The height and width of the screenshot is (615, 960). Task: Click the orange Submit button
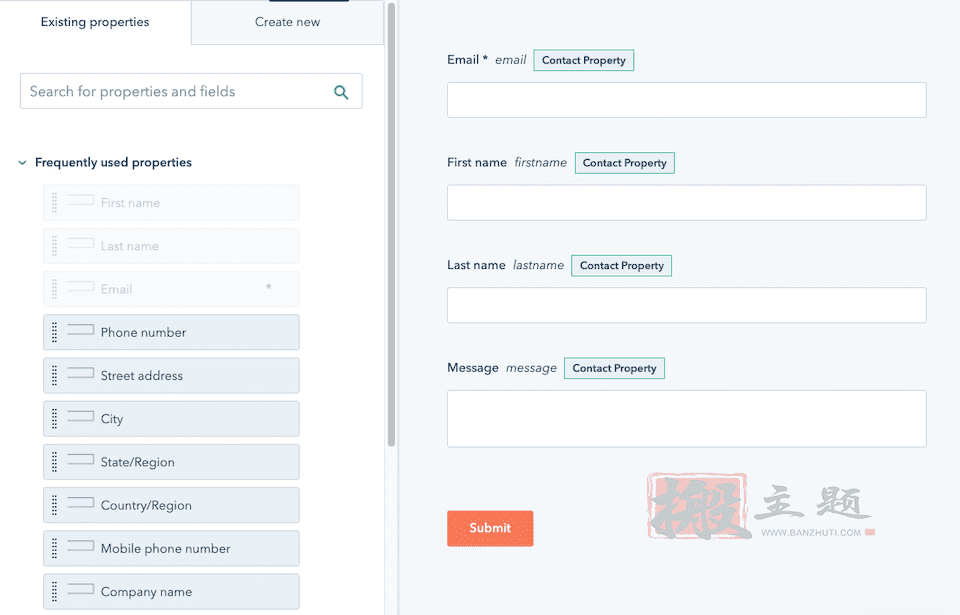[x=490, y=528]
